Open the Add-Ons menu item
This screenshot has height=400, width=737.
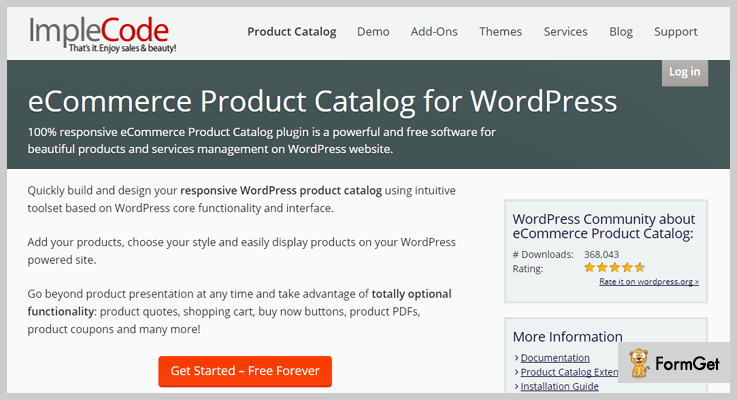tap(434, 31)
